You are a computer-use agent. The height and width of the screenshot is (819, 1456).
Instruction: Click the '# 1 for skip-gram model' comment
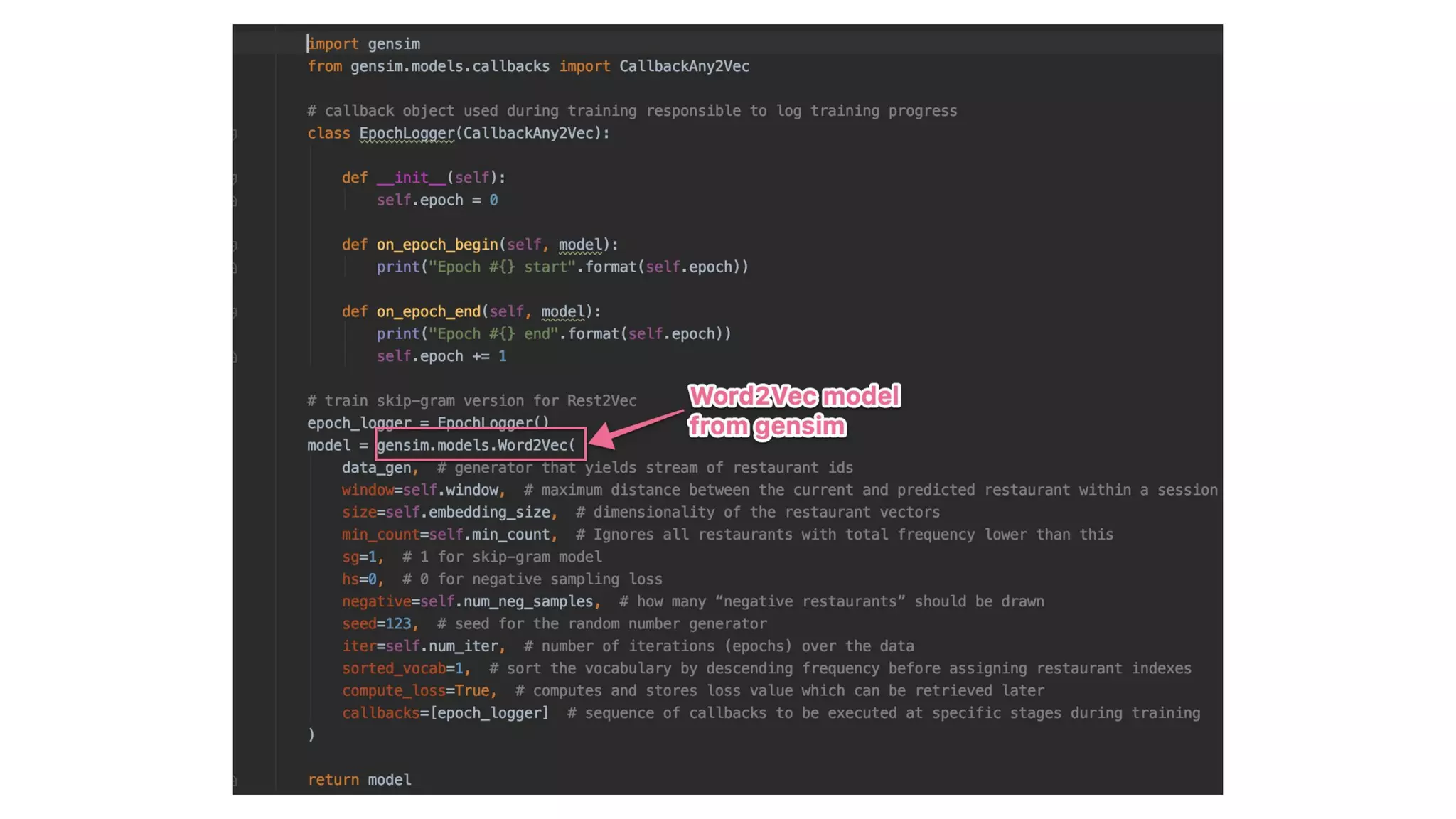click(x=502, y=557)
